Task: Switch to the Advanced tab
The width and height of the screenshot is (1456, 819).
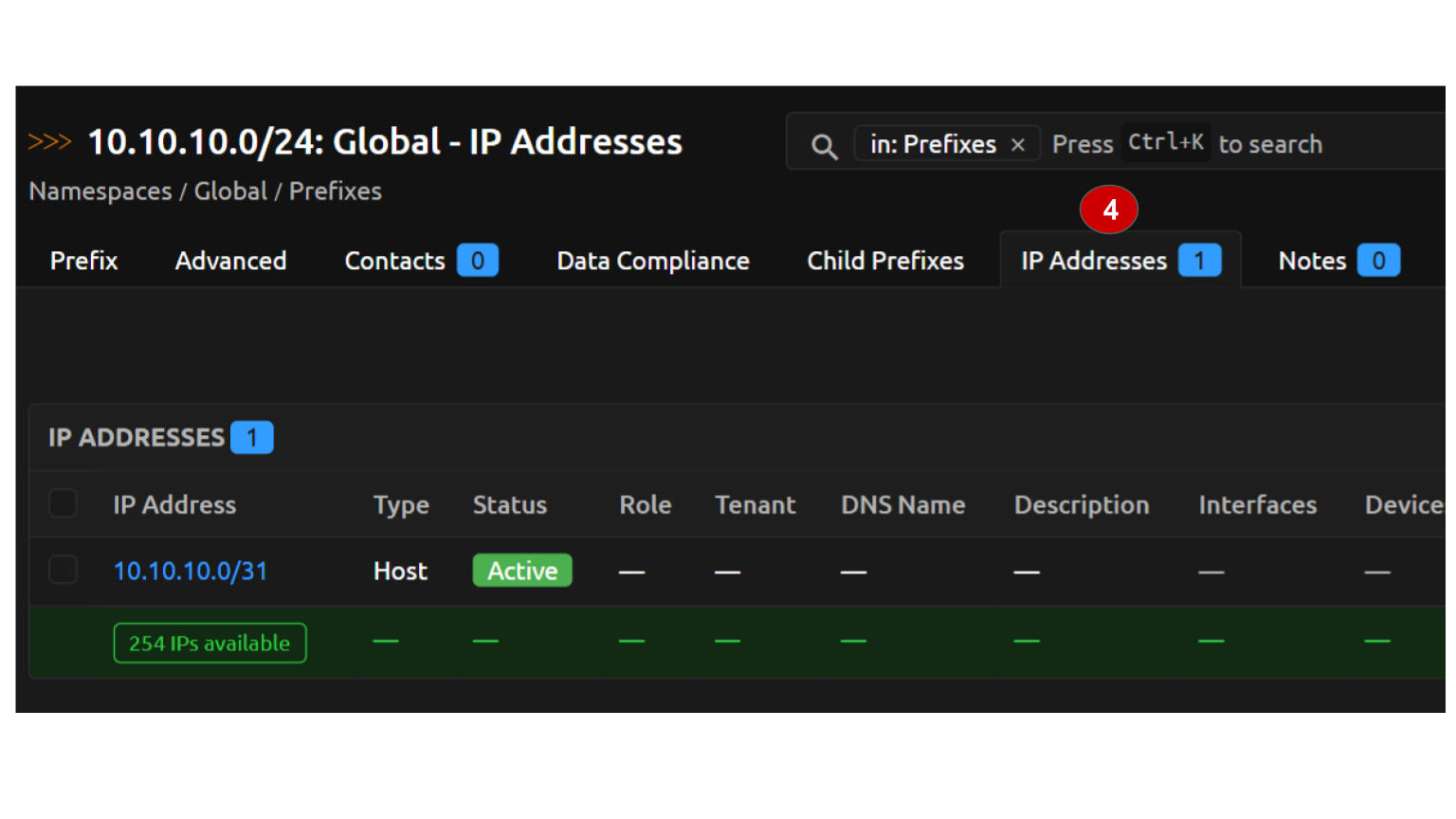Action: [x=230, y=261]
